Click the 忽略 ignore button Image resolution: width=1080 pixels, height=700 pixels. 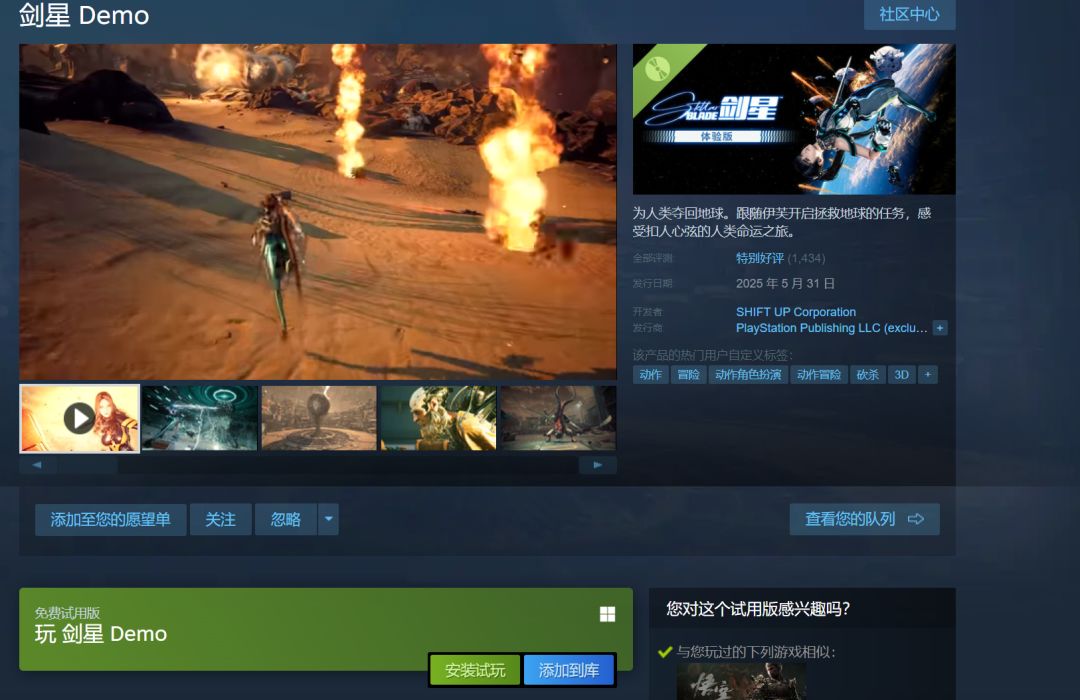(x=286, y=519)
